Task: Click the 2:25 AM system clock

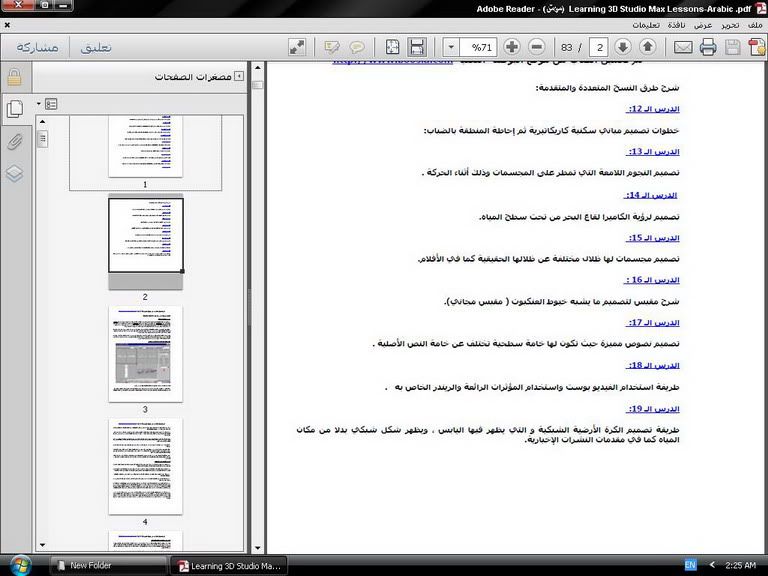Action: point(740,565)
